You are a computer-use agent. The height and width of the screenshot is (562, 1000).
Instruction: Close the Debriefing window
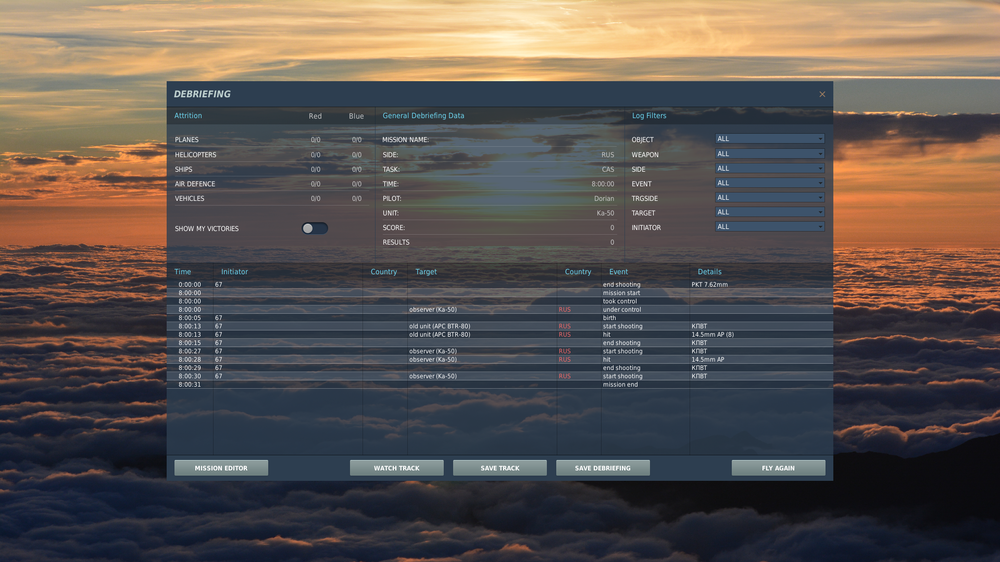822,94
